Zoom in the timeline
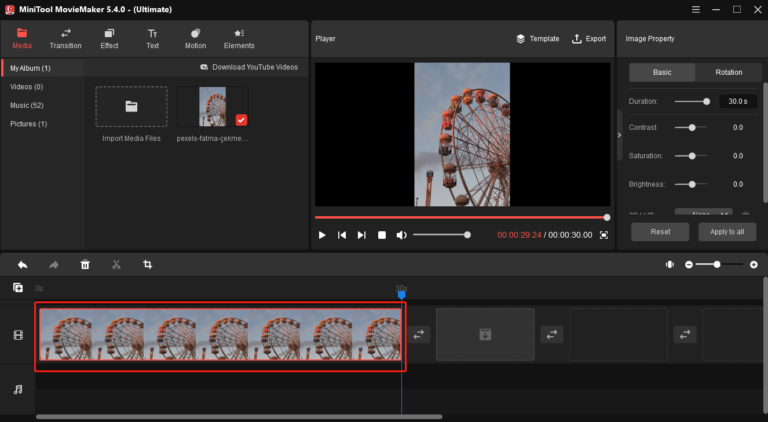 (753, 264)
